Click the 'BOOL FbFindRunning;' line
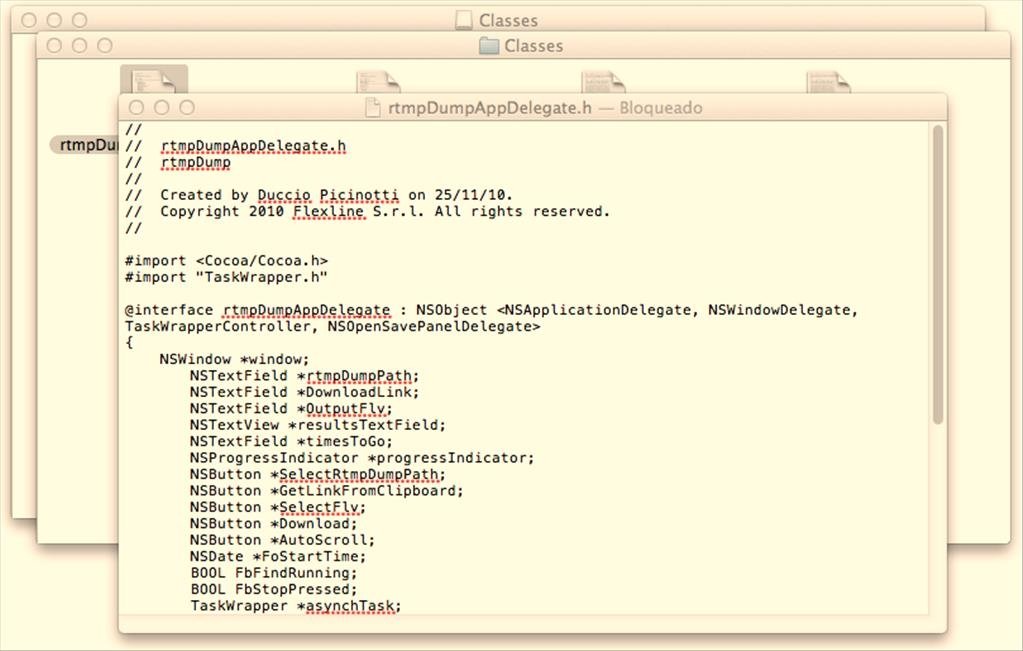 pos(274,573)
